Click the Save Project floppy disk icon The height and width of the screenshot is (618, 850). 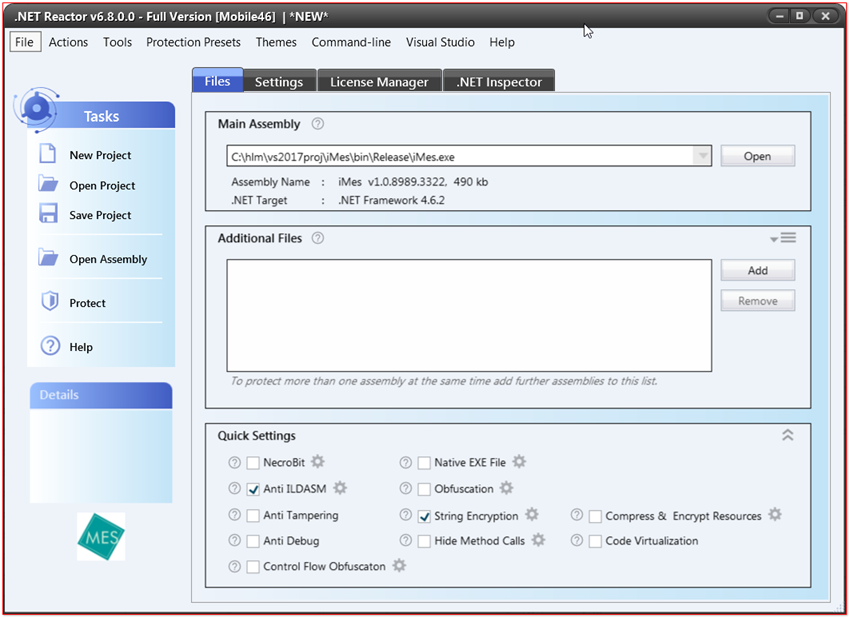pos(48,213)
